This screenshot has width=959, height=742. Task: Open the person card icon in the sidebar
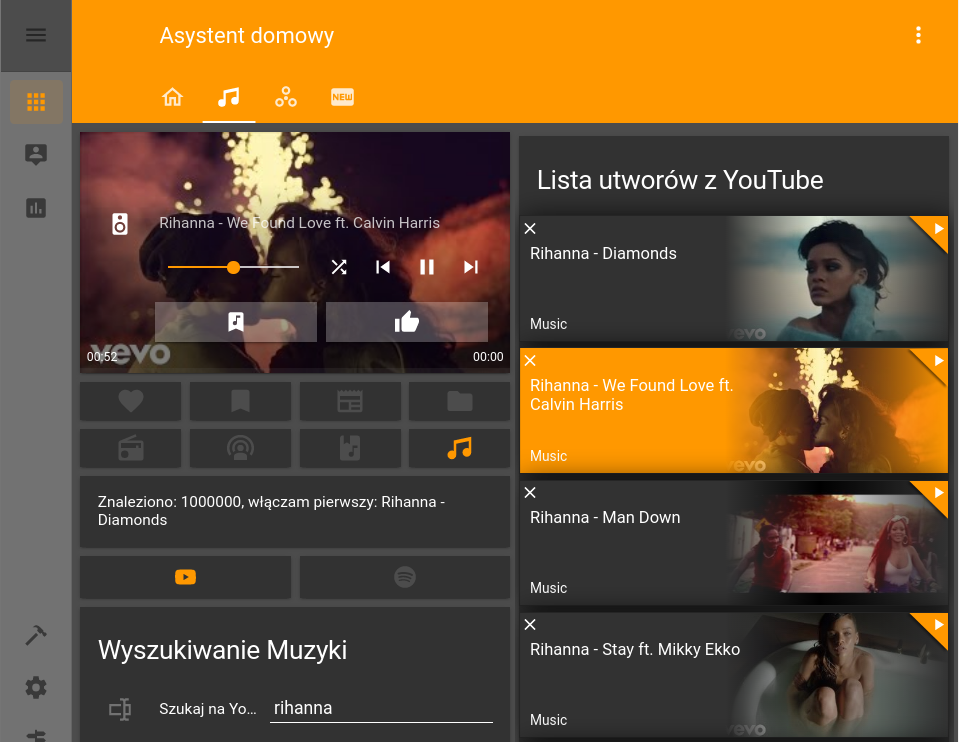pos(36,154)
